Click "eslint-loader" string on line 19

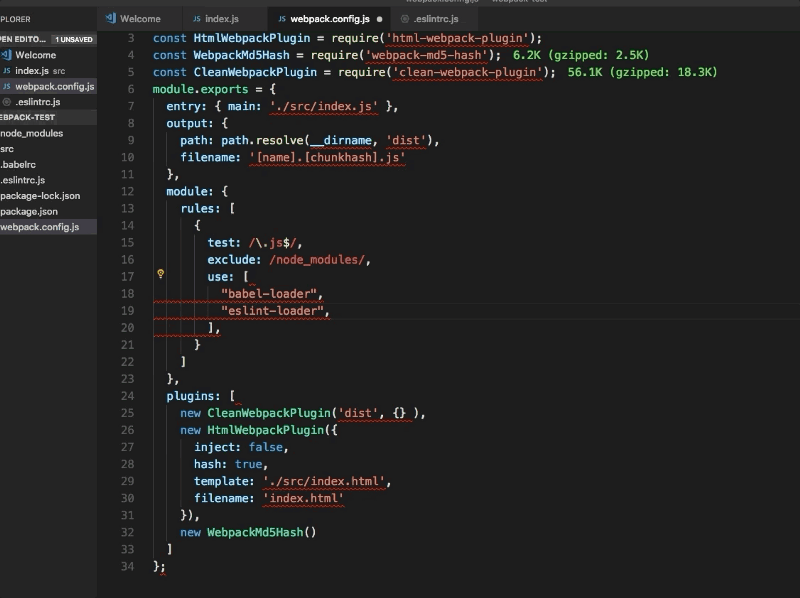(272, 311)
